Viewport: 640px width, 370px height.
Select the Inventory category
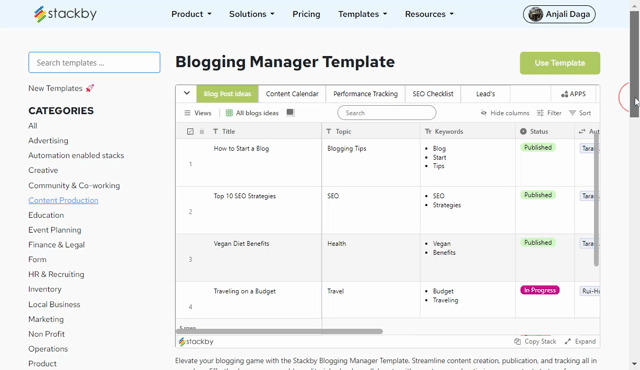(x=44, y=289)
